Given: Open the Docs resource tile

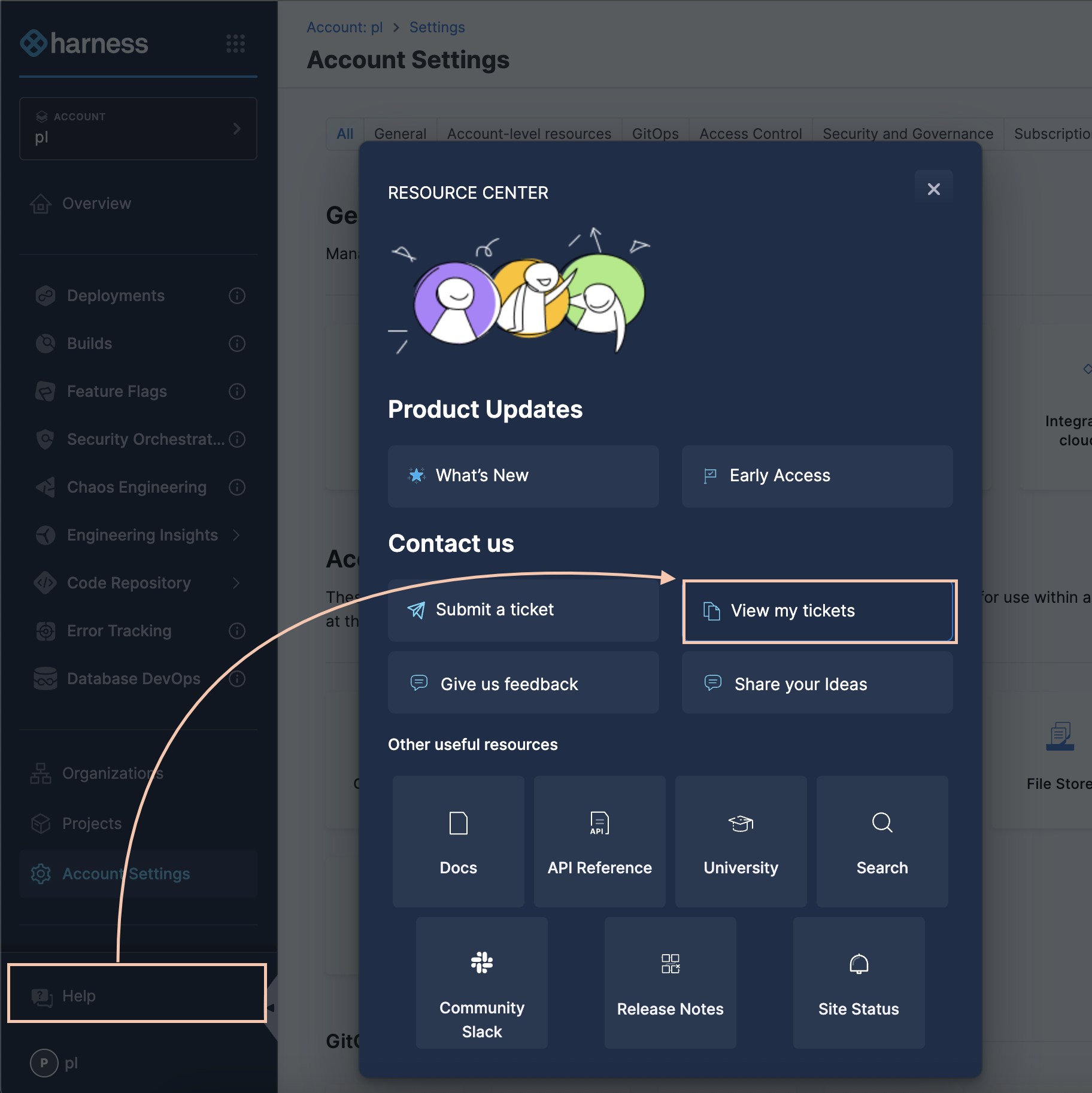Looking at the screenshot, I should (458, 841).
